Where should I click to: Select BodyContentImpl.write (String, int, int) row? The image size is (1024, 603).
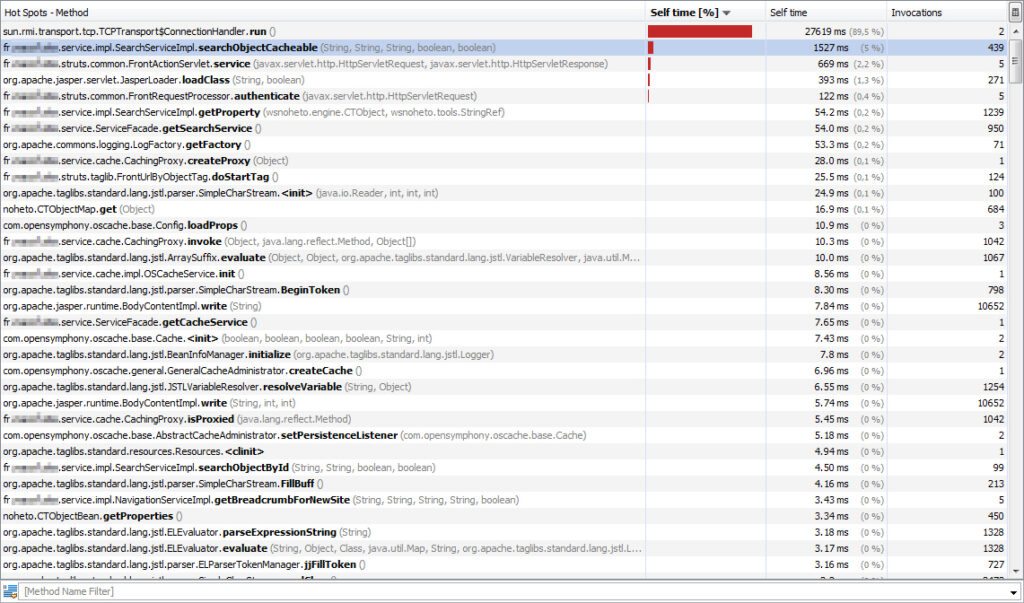point(504,403)
